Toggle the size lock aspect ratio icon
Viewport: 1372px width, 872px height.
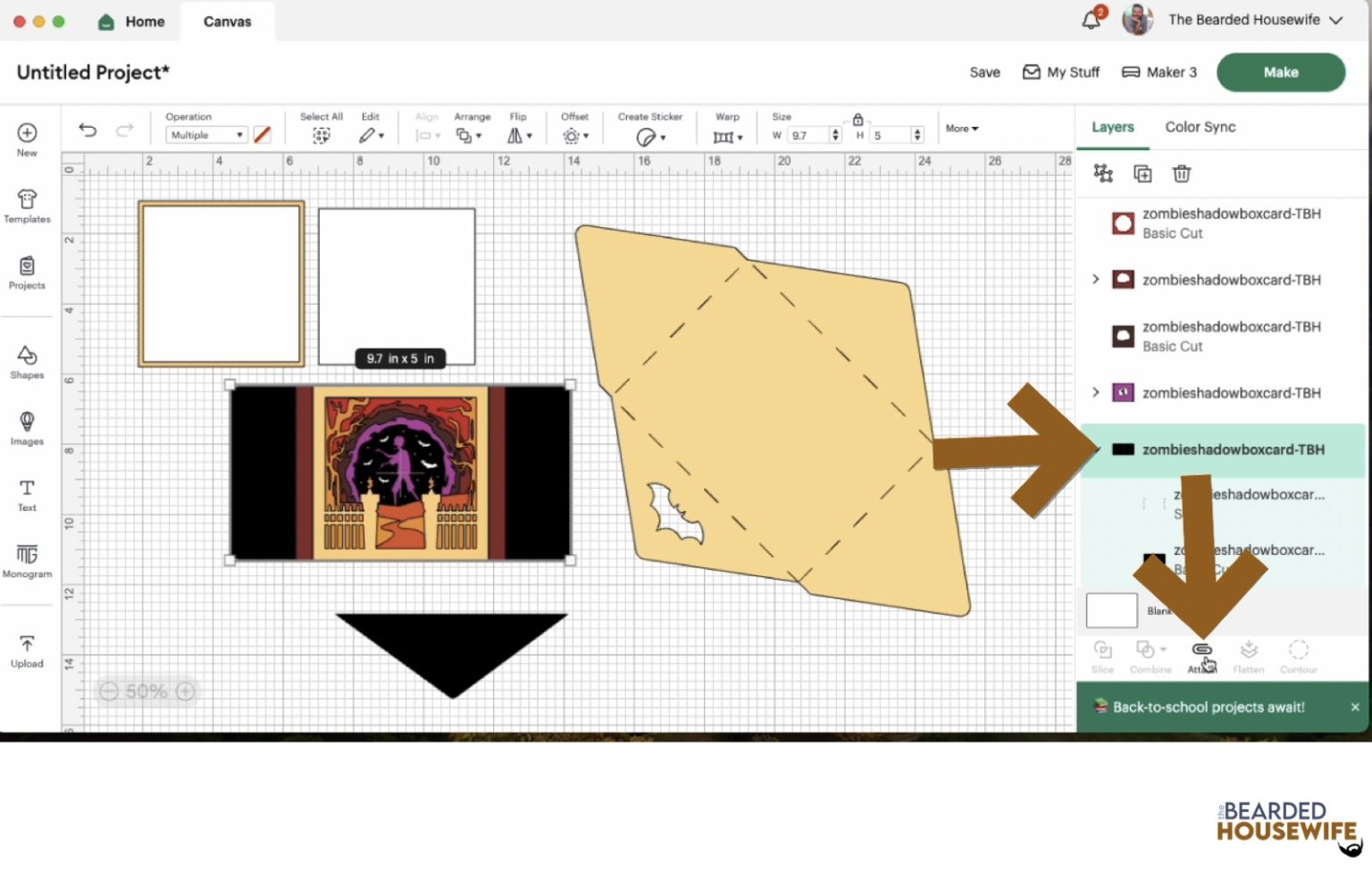(x=857, y=120)
